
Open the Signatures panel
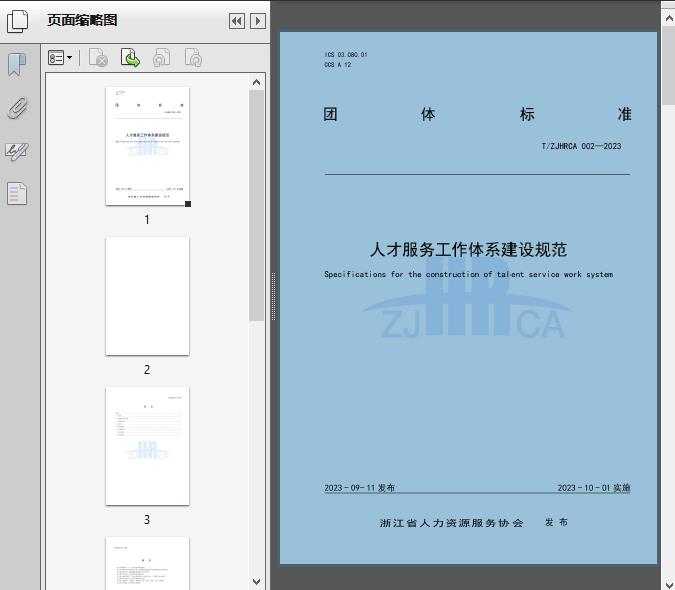17,151
